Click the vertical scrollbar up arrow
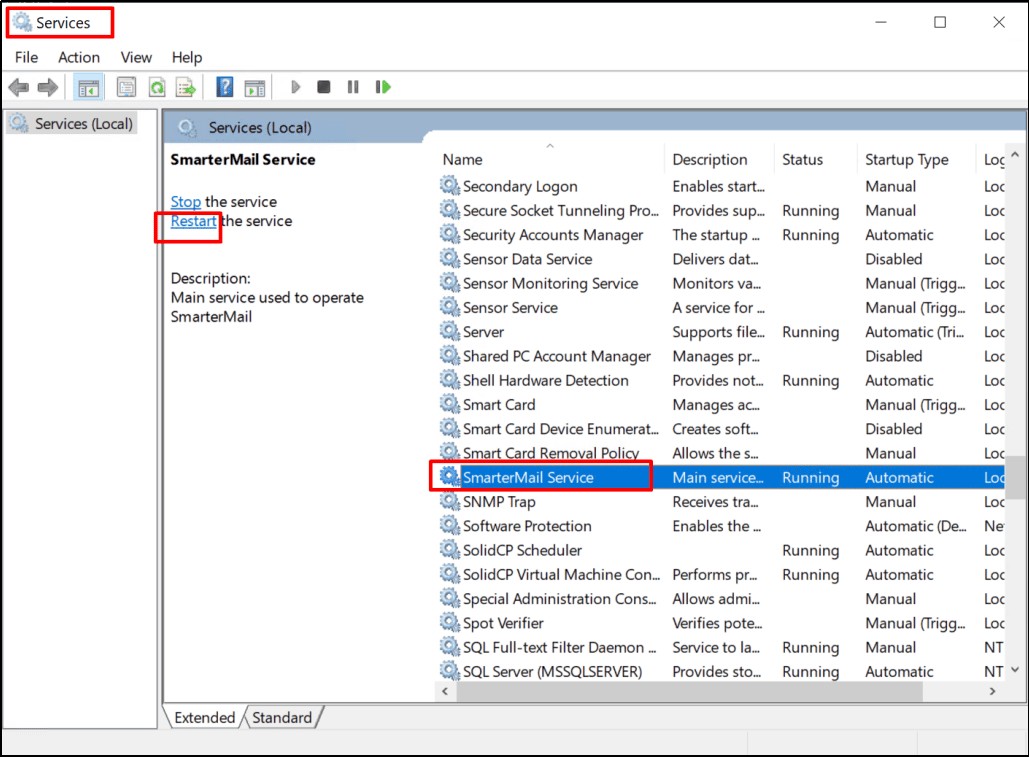Viewport: 1029px width, 757px height. click(1015, 155)
